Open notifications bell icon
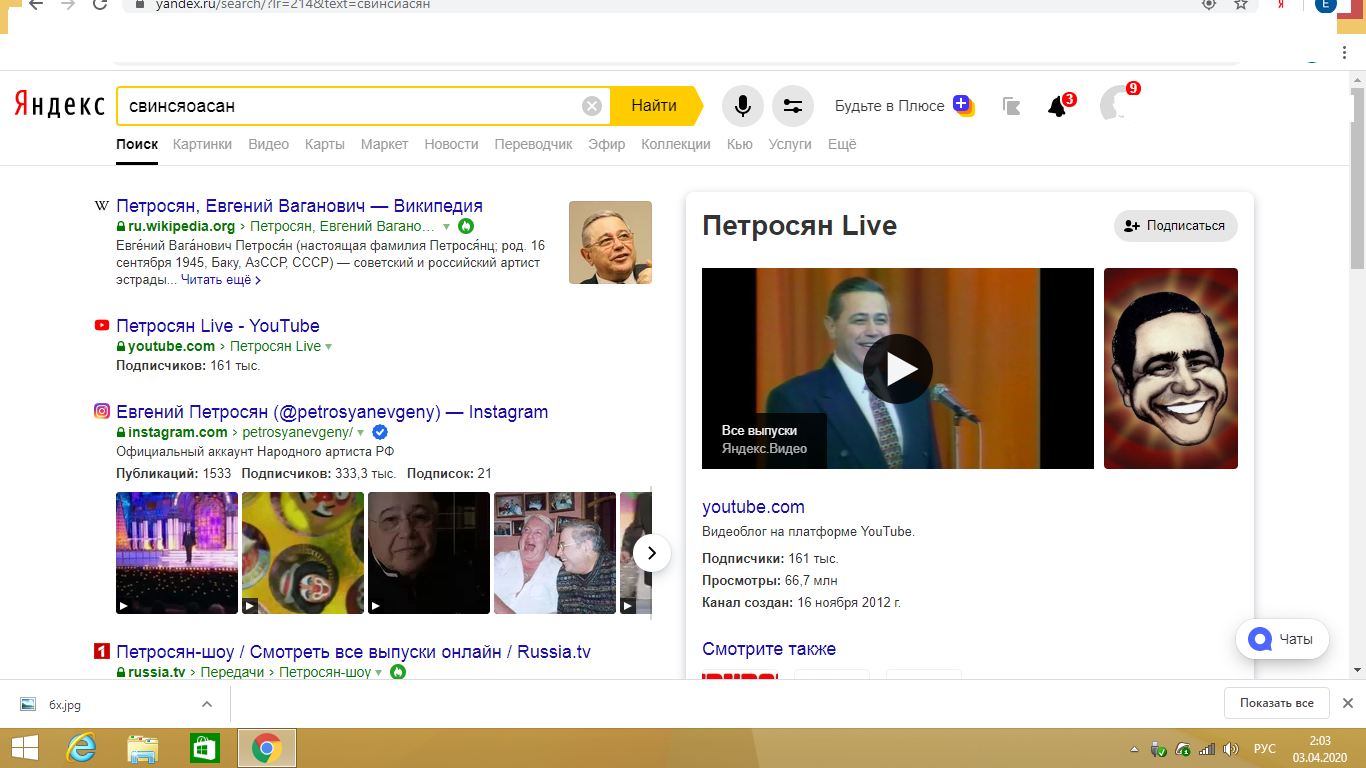Viewport: 1366px width, 768px height. tap(1057, 106)
